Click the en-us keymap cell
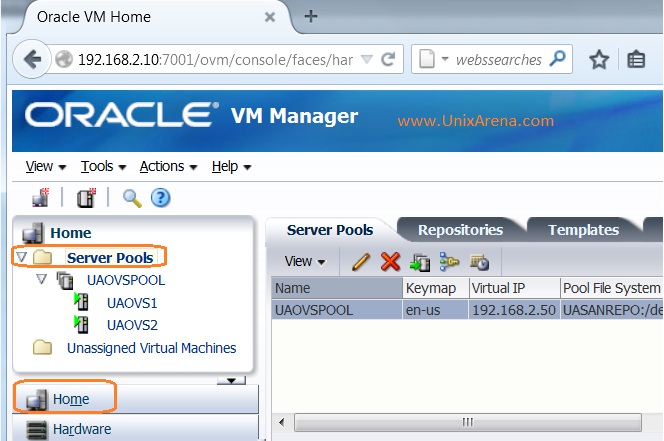The height and width of the screenshot is (441, 664). [435, 310]
